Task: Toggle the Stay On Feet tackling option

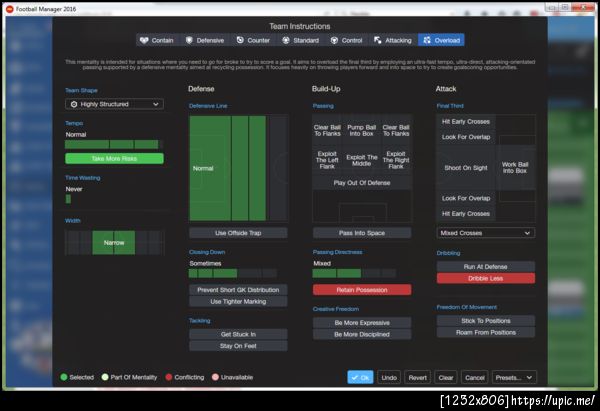Action: click(238, 346)
